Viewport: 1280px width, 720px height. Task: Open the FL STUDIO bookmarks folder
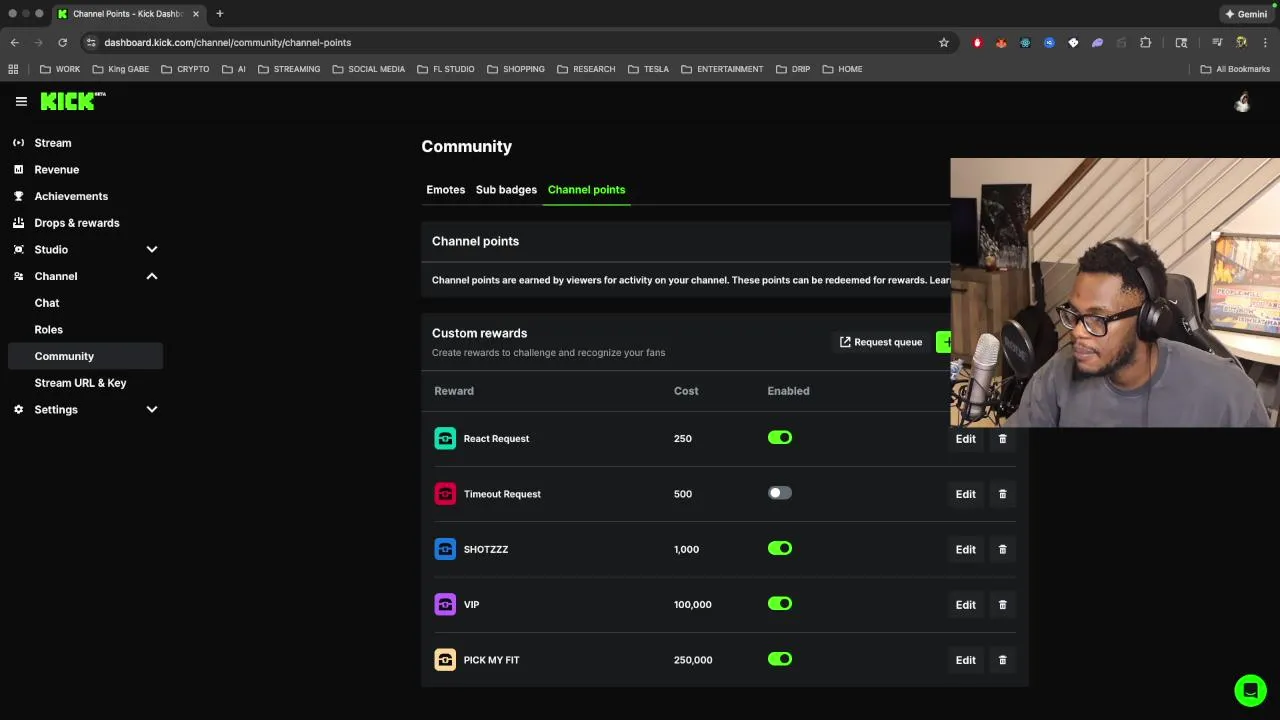pyautogui.click(x=446, y=69)
